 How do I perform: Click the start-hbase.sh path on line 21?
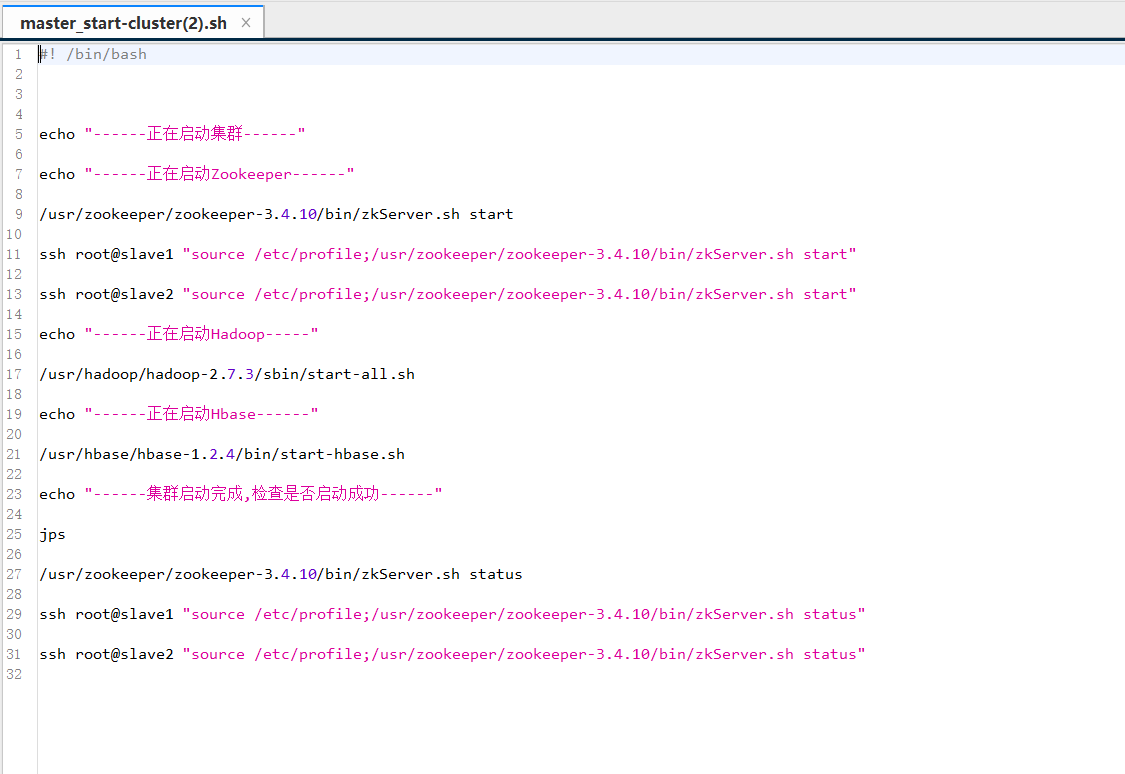pos(220,453)
